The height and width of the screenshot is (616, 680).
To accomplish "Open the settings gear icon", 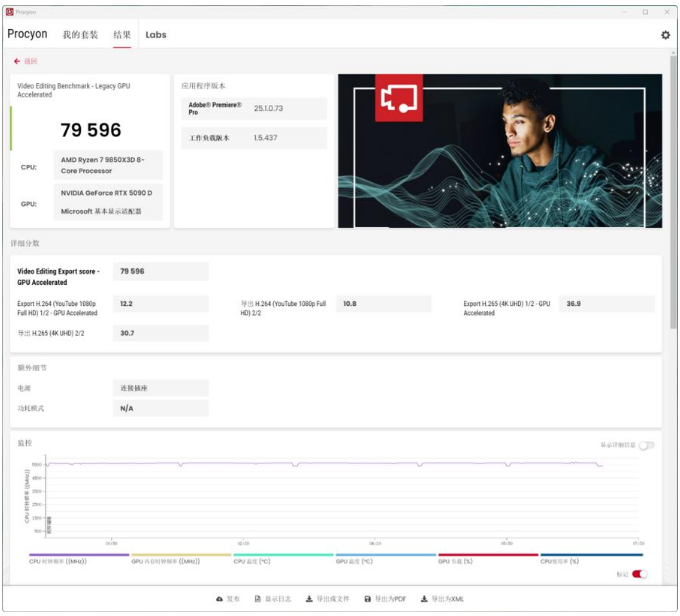I will tap(665, 35).
